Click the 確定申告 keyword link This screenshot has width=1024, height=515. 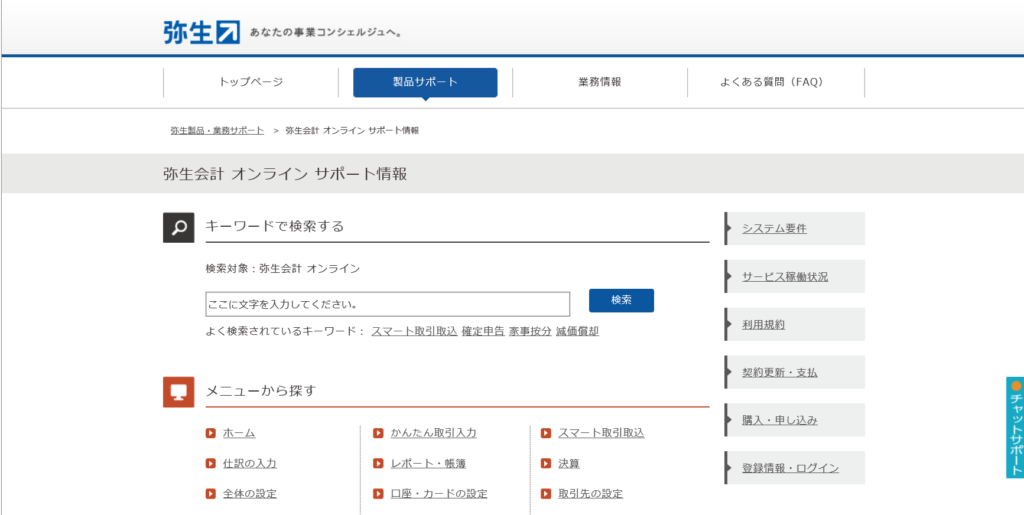(483, 331)
